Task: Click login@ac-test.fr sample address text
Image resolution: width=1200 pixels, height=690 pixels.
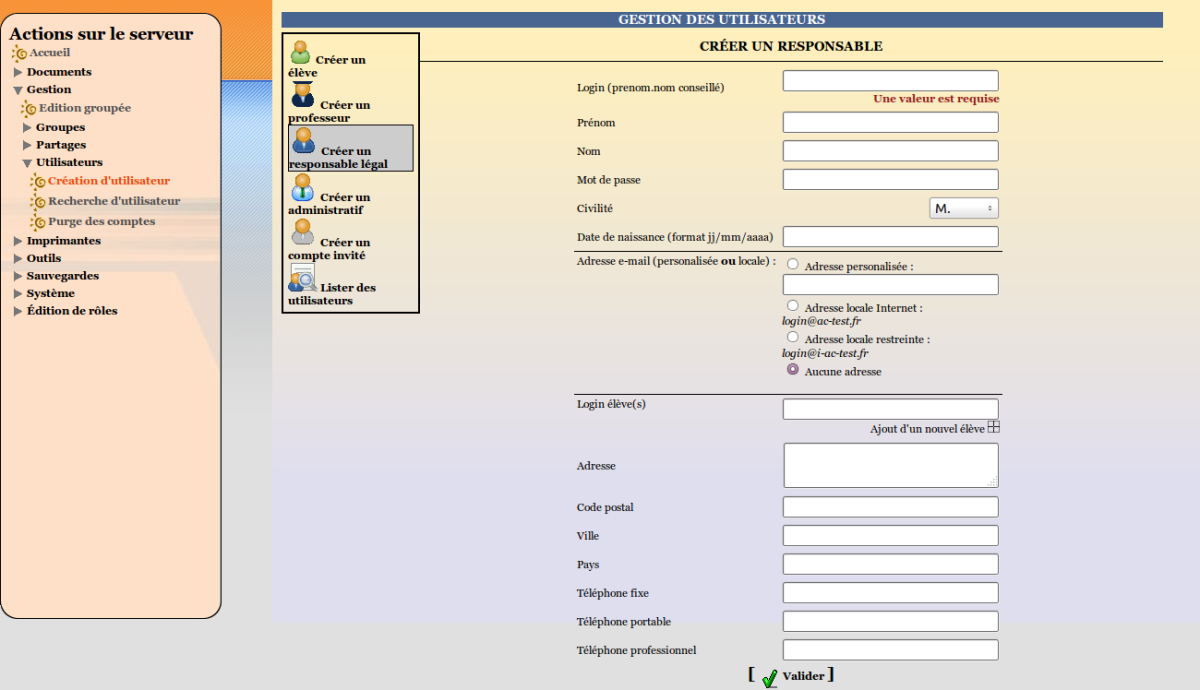Action: pyautogui.click(x=821, y=322)
